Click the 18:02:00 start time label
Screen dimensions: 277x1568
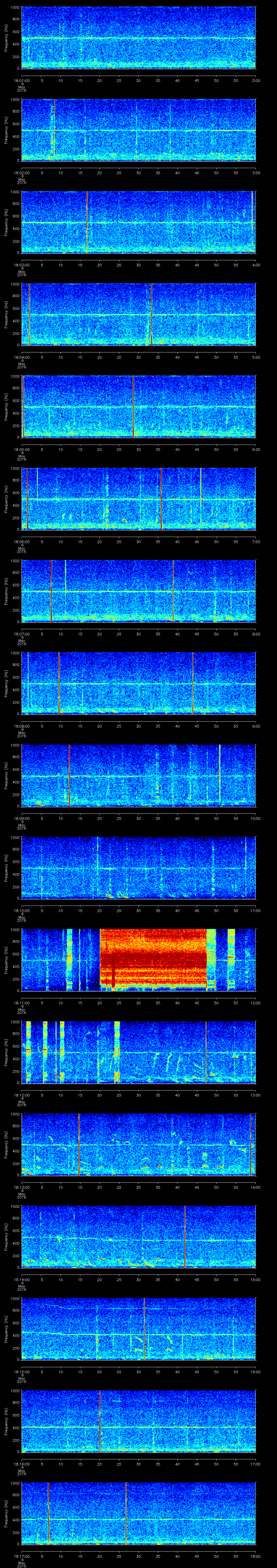21,173
